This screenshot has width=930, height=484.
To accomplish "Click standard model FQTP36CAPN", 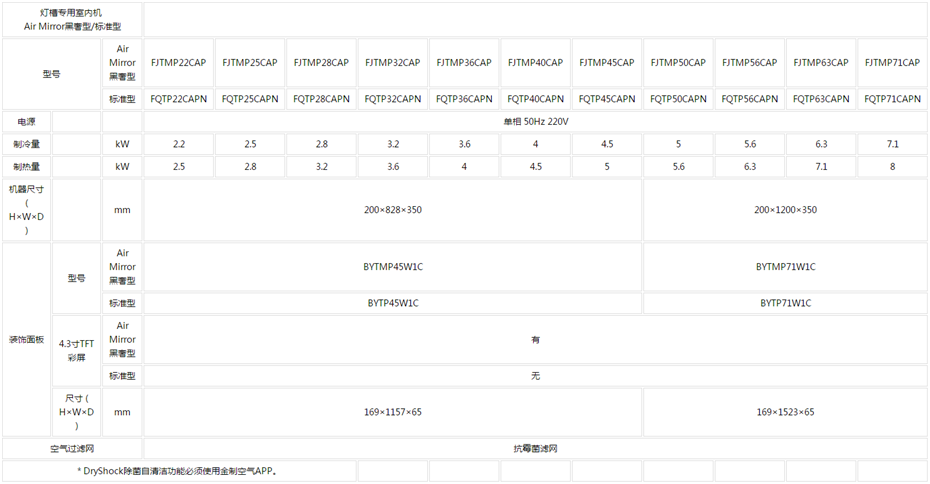I will [464, 99].
